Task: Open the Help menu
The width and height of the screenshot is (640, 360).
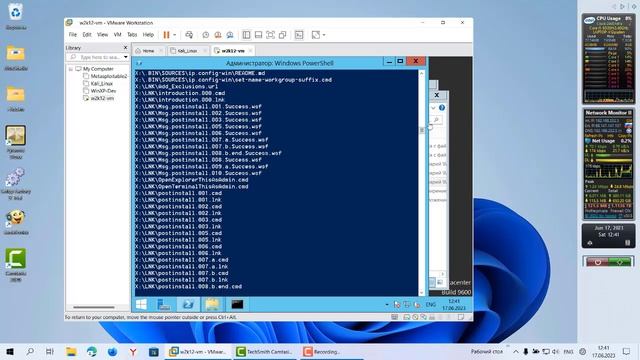Action: click(148, 35)
